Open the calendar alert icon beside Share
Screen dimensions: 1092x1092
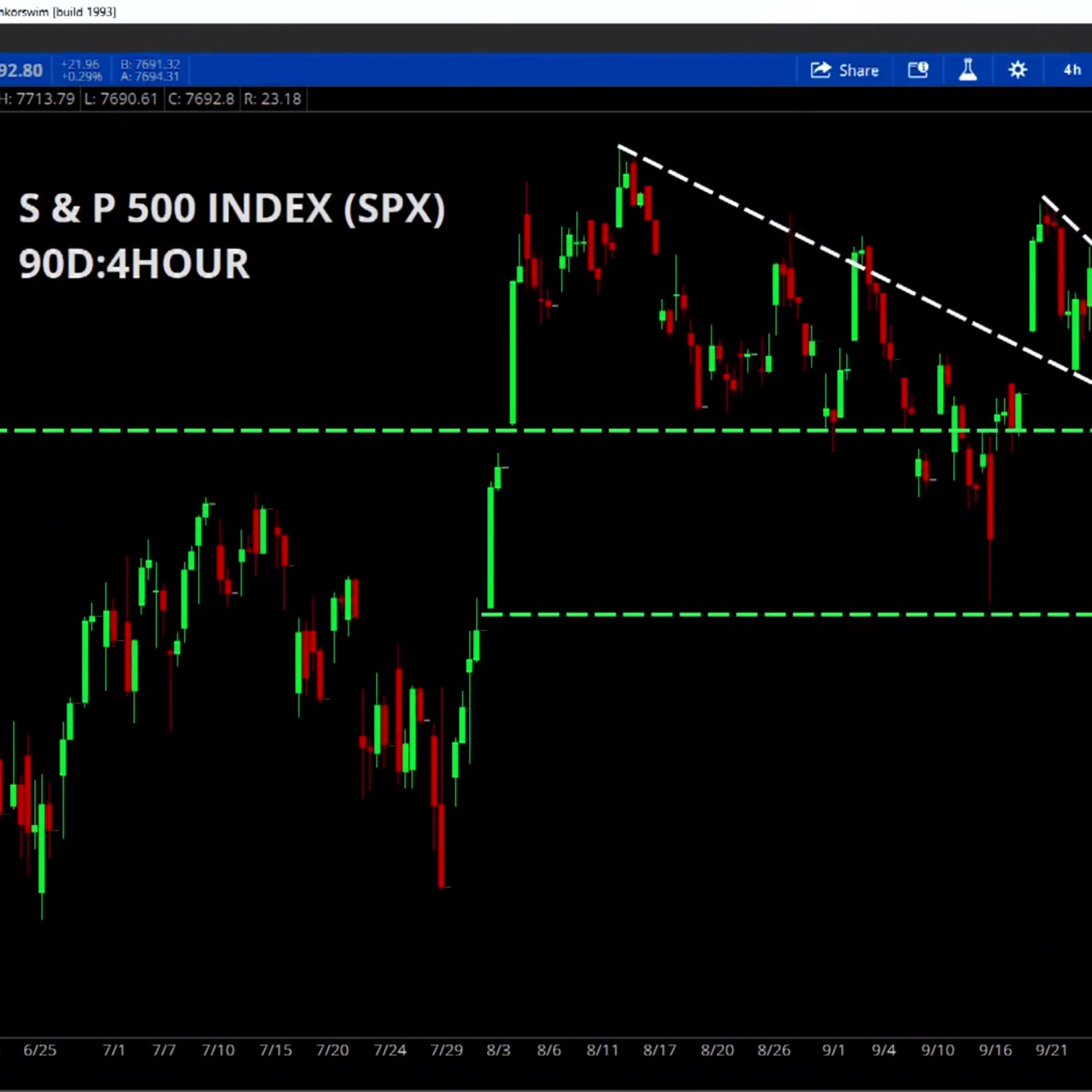point(918,70)
